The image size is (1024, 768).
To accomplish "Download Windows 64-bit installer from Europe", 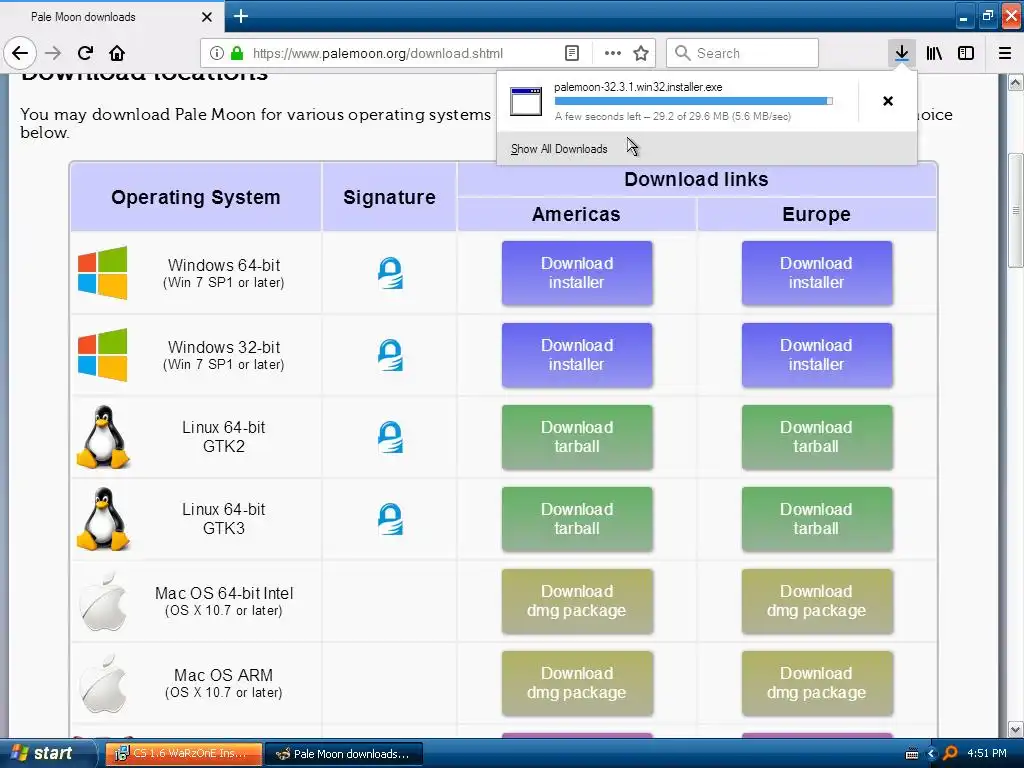I will (x=816, y=273).
